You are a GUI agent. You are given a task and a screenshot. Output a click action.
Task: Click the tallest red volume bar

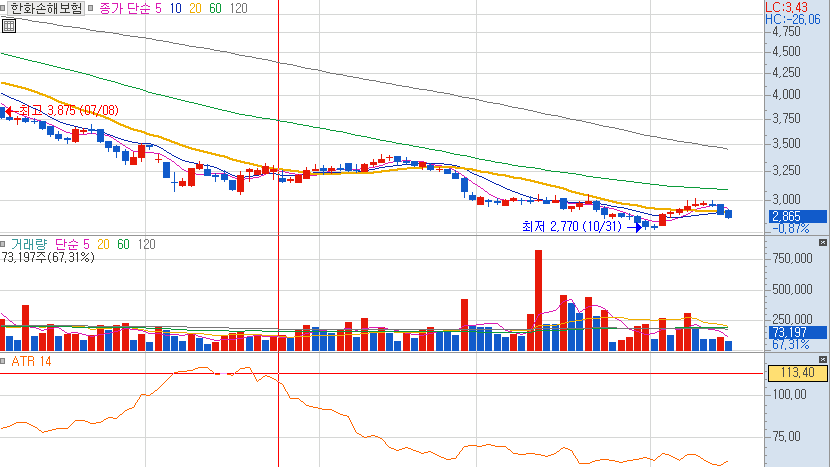click(538, 300)
